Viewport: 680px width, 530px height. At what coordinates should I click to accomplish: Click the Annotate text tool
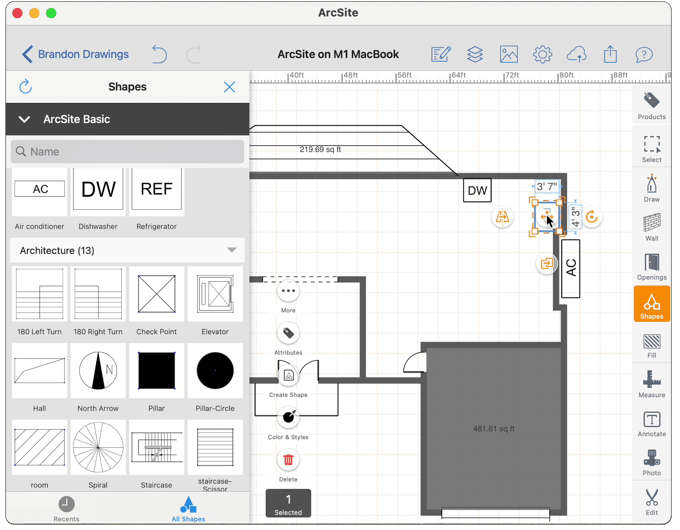[x=651, y=422]
